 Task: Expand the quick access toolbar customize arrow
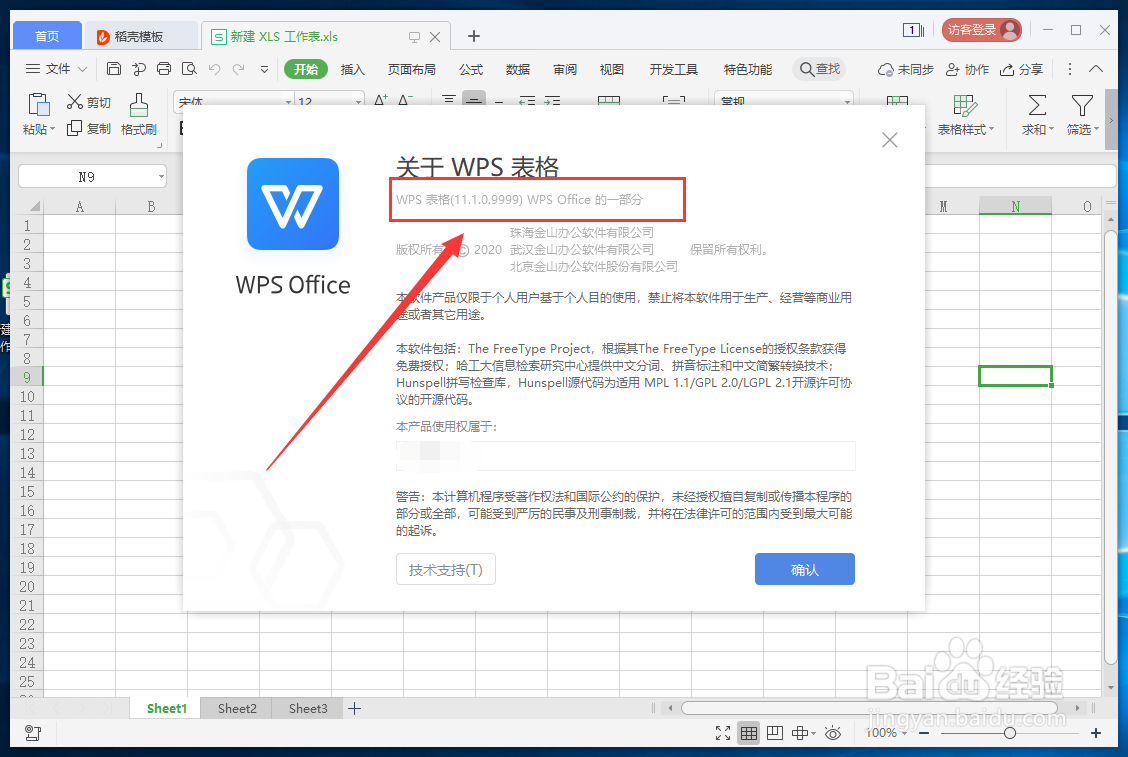click(264, 69)
